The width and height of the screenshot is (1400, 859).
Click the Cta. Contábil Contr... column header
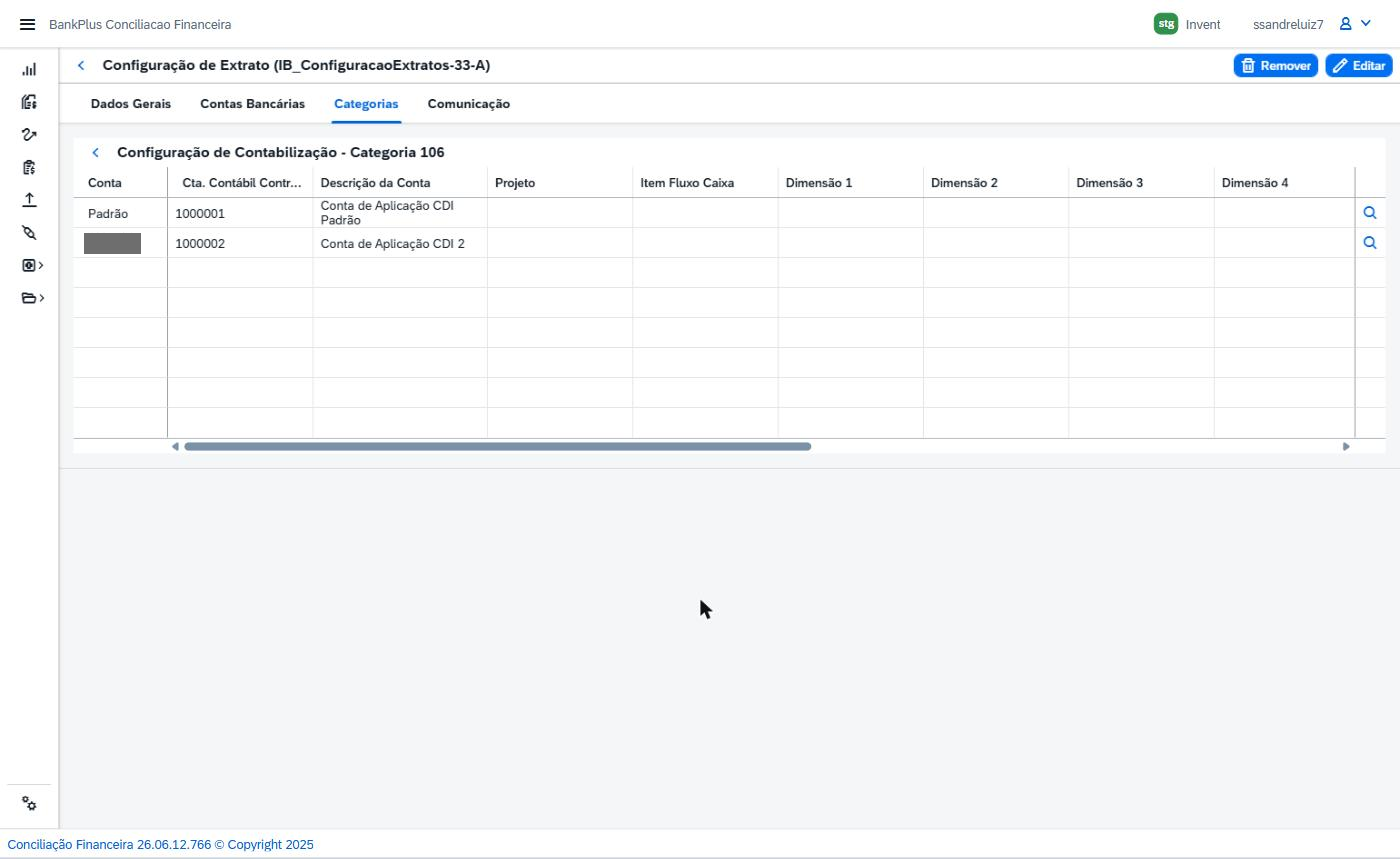pyautogui.click(x=241, y=183)
